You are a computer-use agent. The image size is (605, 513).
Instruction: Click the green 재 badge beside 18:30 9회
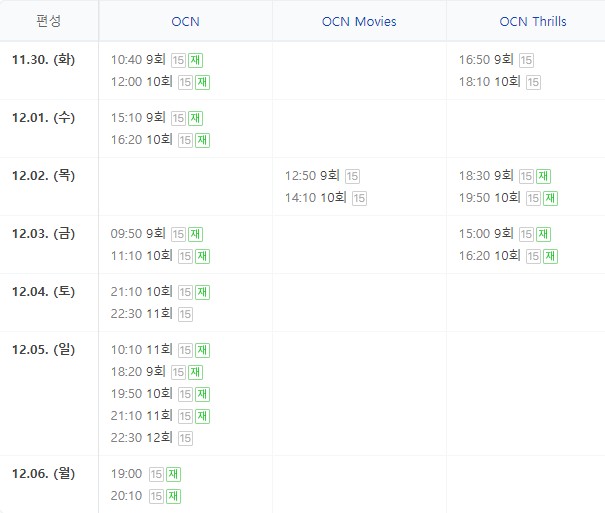543,176
